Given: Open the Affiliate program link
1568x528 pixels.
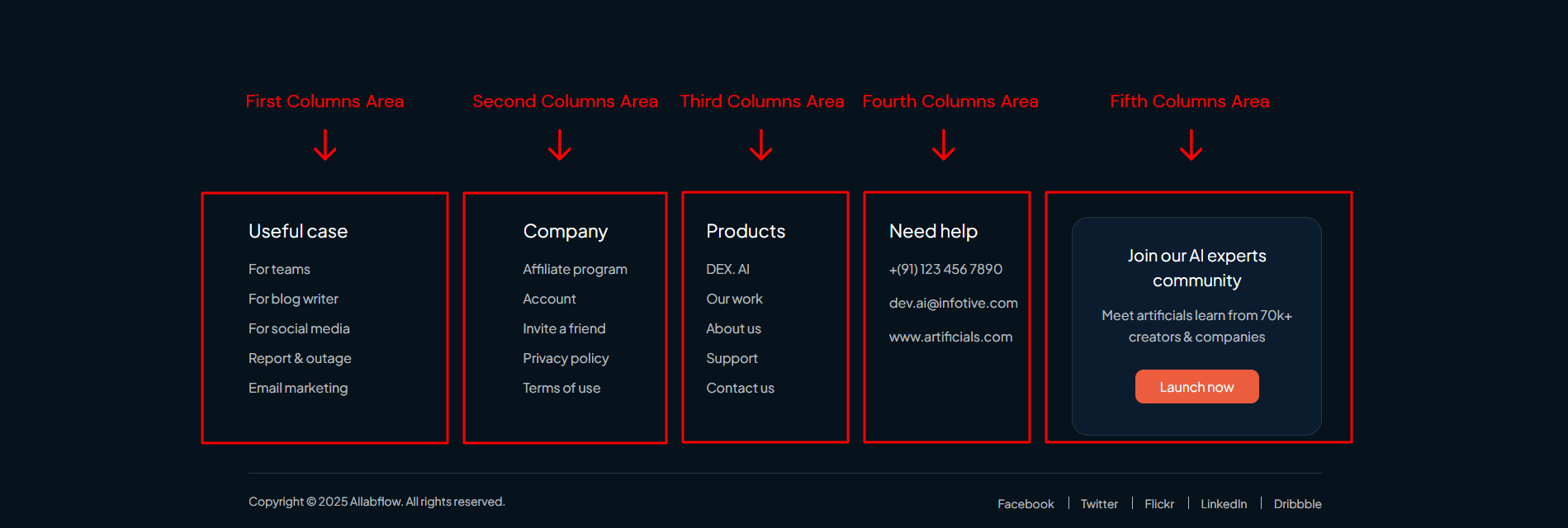Looking at the screenshot, I should (x=575, y=269).
